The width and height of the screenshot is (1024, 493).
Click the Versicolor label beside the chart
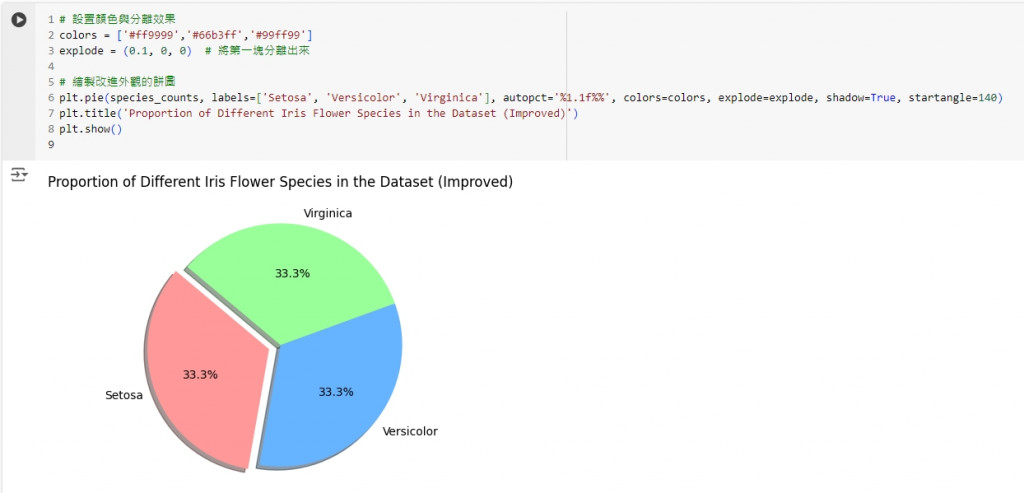tap(410, 432)
